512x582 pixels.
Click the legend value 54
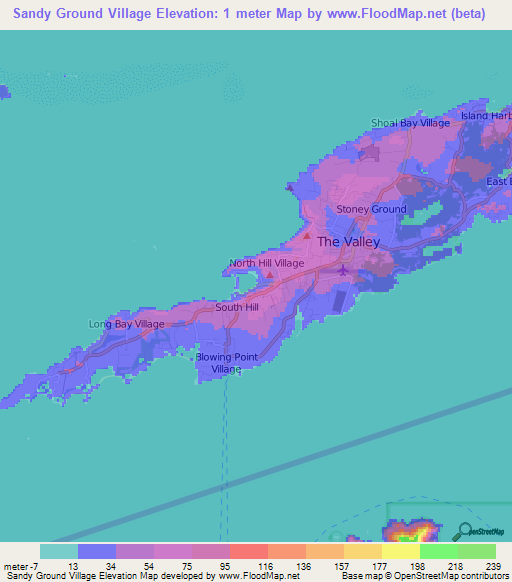pos(149,567)
